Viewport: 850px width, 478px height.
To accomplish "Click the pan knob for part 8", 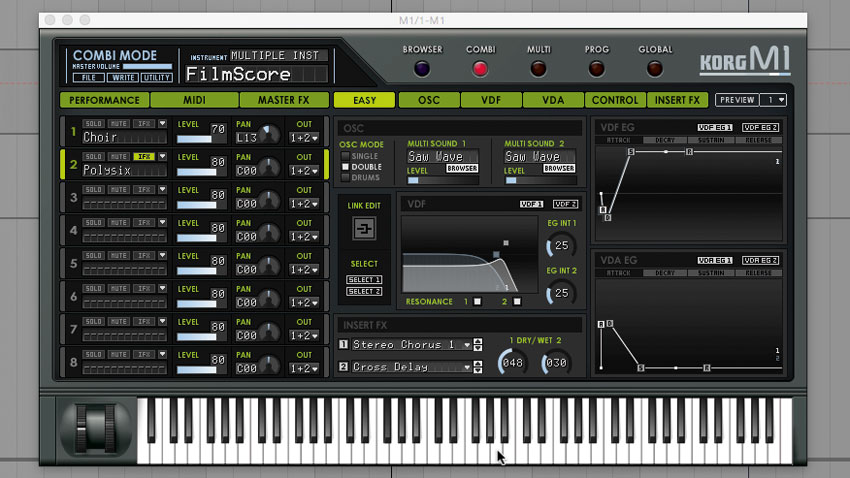I will (269, 365).
